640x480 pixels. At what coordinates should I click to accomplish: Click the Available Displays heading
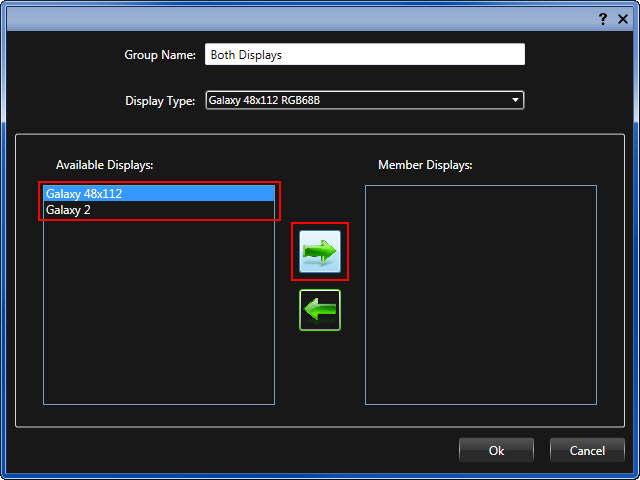pyautogui.click(x=104, y=164)
